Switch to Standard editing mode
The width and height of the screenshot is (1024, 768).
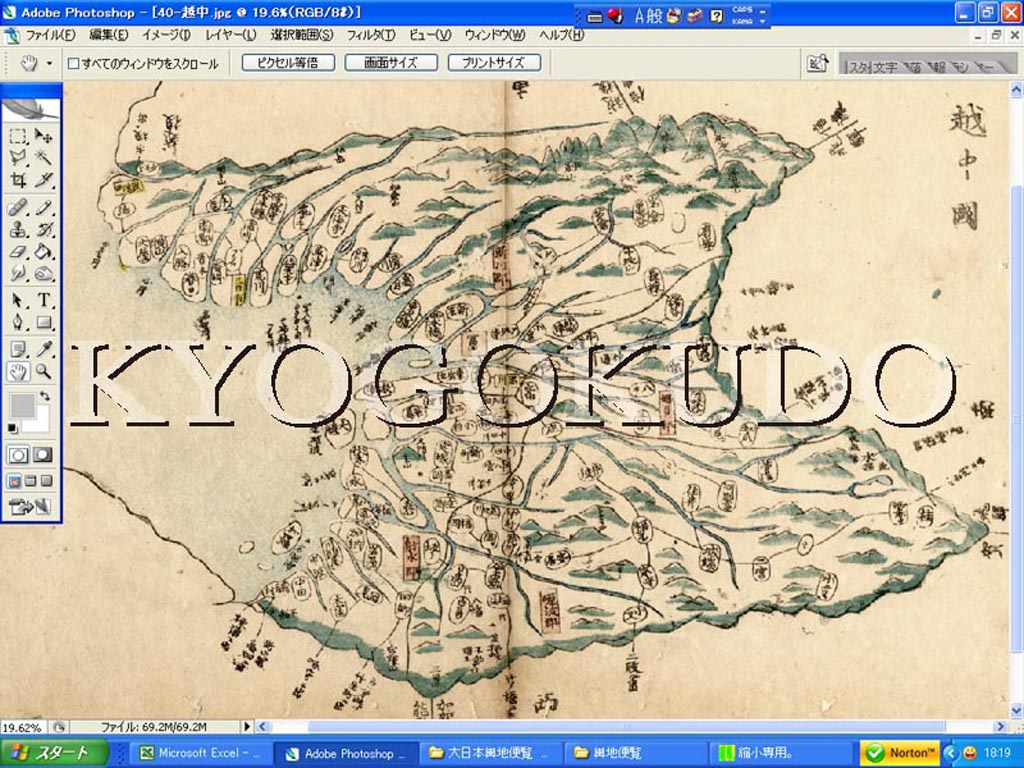click(18, 455)
